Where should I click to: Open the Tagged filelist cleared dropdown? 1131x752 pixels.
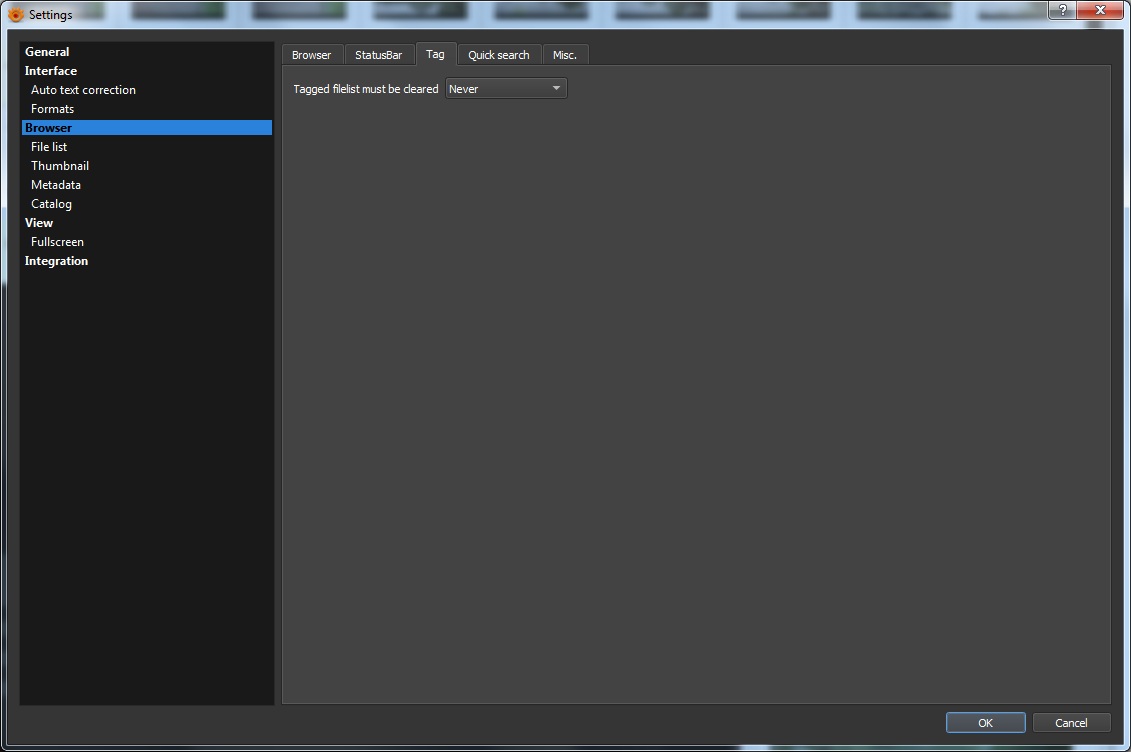(x=506, y=89)
